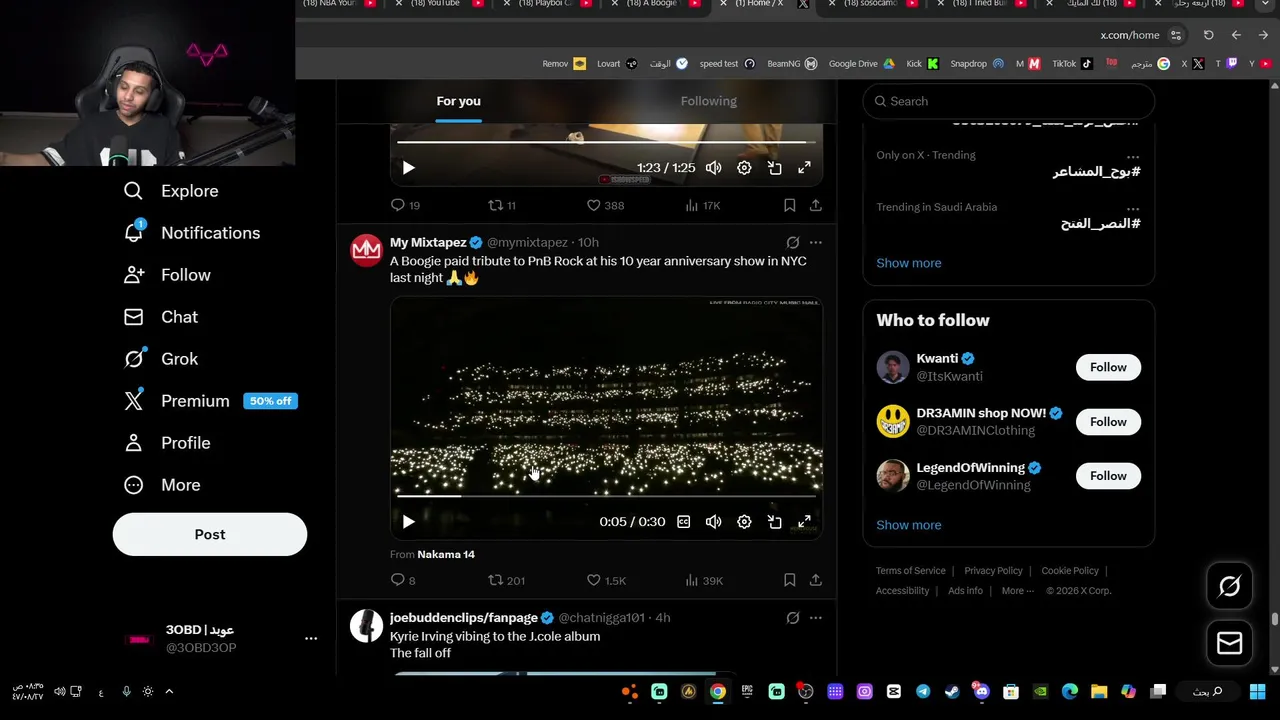
Task: Toggle microphone icon in system tray
Action: [126, 691]
